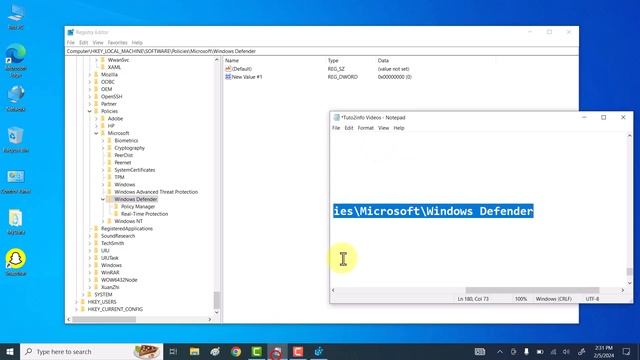
Task: Click the Registry Editor address bar
Action: 322,51
